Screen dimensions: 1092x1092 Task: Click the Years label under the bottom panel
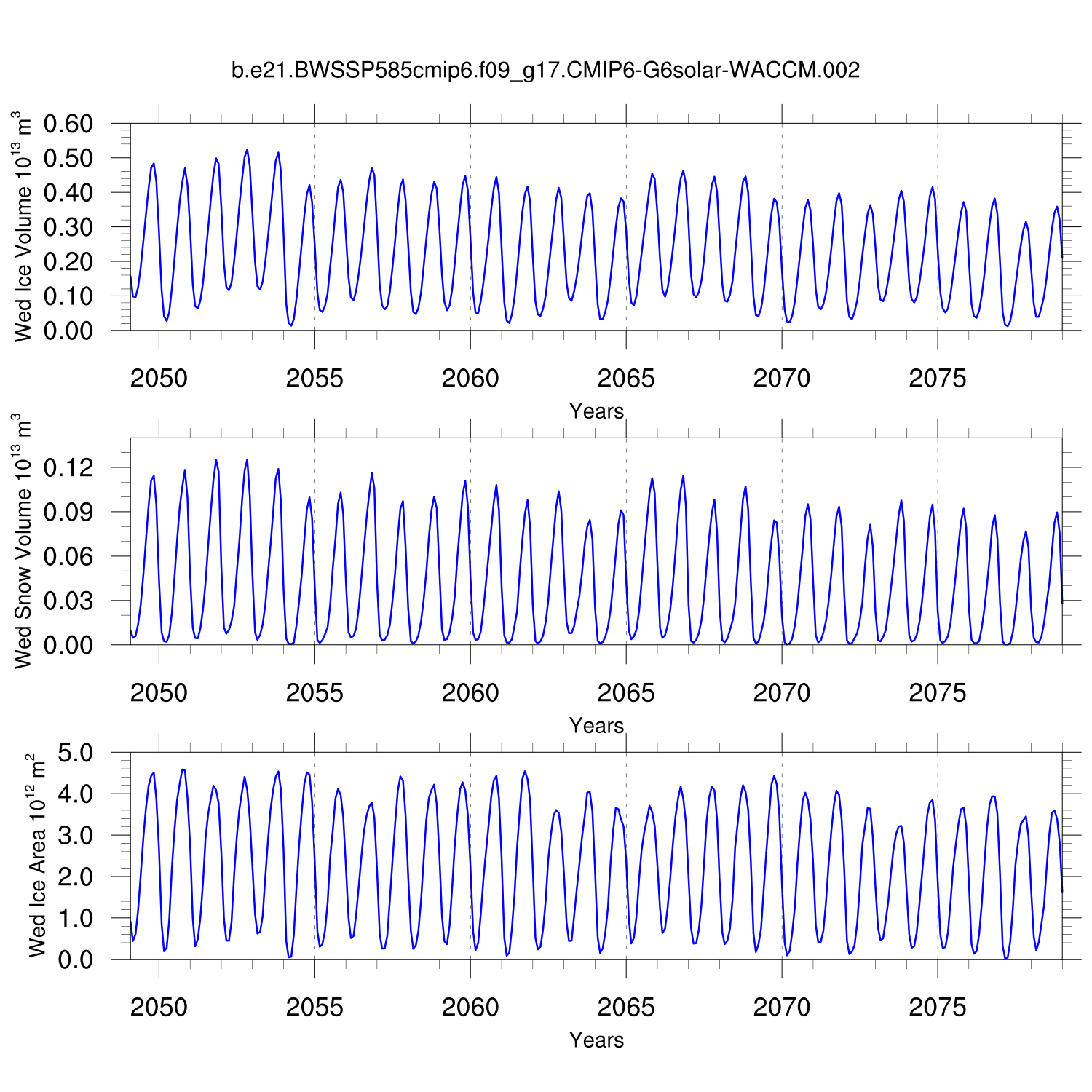tap(596, 1040)
